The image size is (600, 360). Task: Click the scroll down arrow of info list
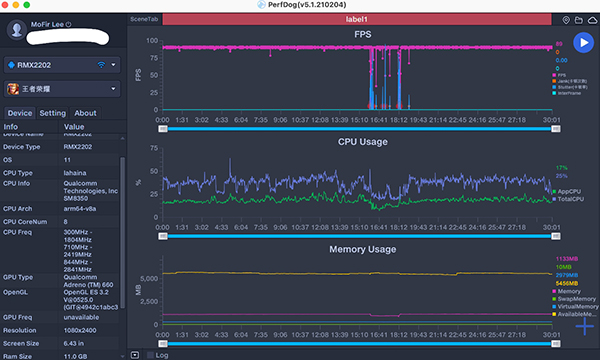[122, 356]
